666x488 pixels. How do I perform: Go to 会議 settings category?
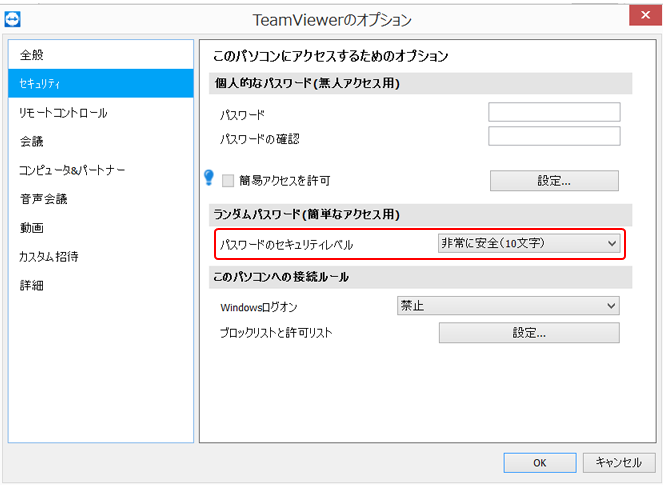(31, 141)
